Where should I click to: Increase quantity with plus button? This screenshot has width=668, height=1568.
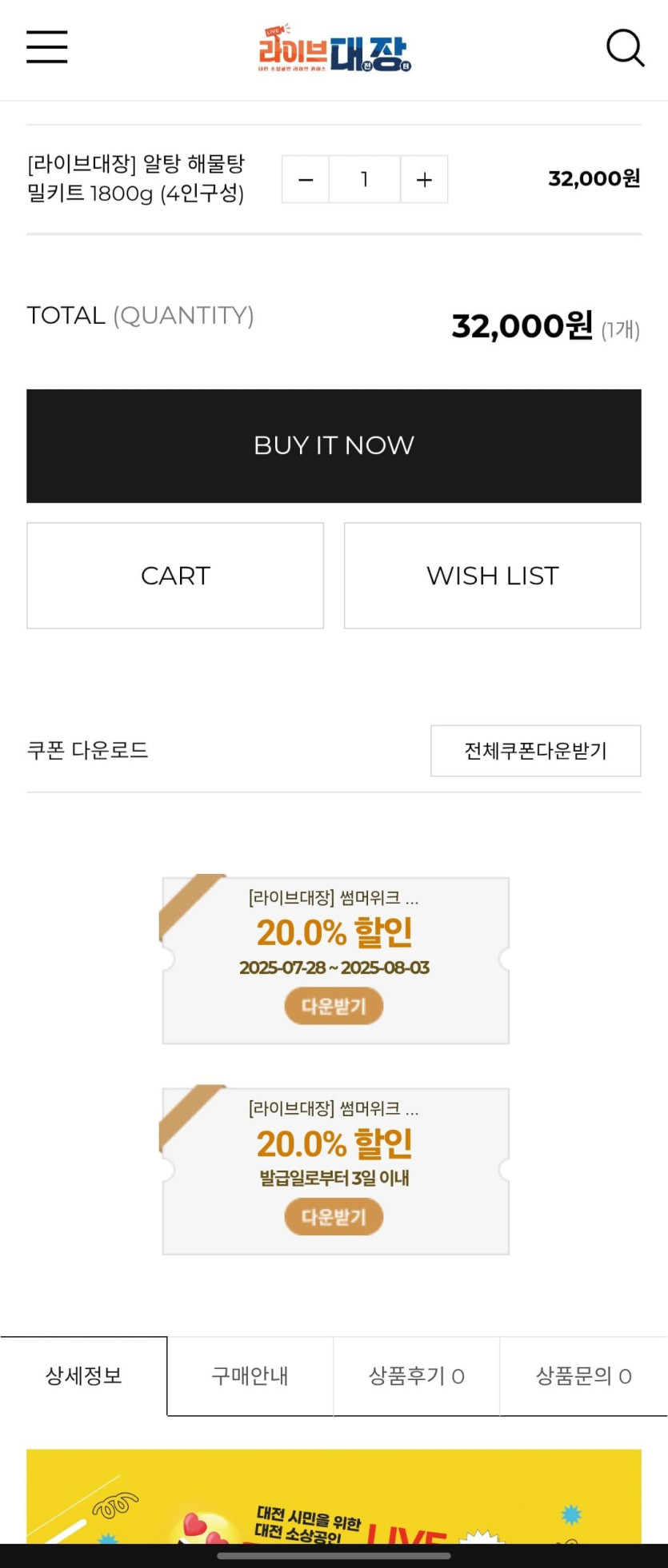point(424,180)
